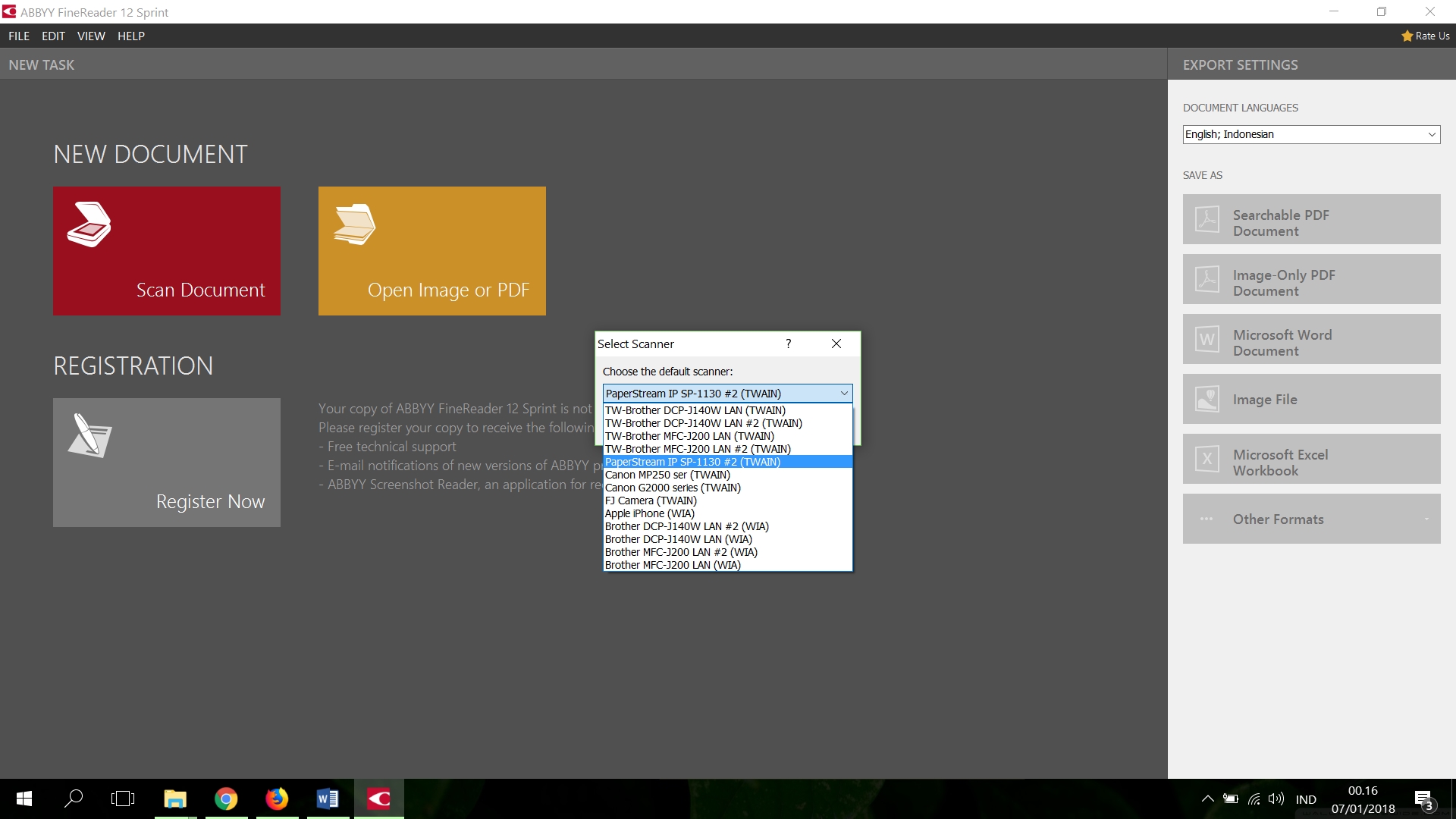Open the EDIT menu

[52, 36]
